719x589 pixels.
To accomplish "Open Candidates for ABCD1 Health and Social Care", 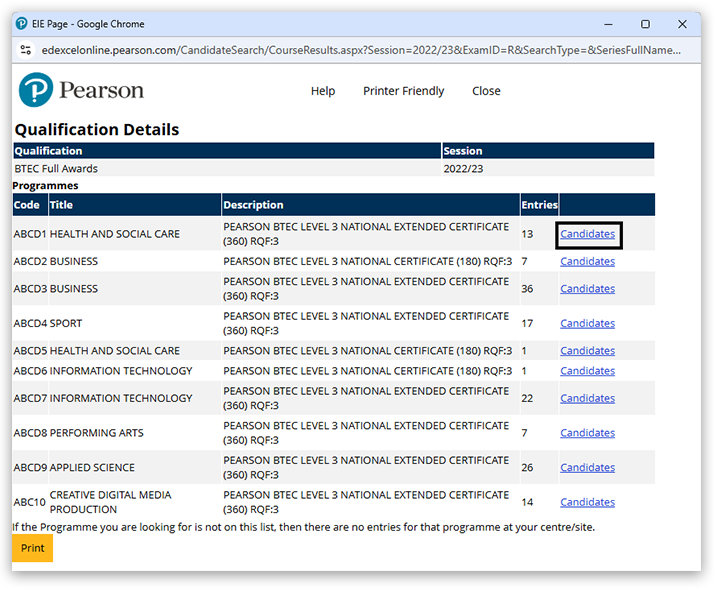I will coord(587,234).
